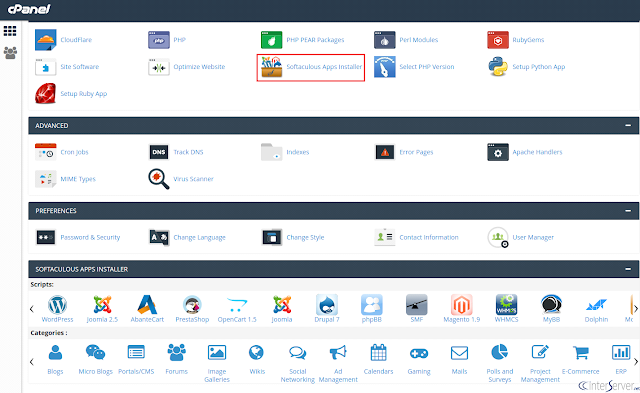Open the E-Commerce category
The image size is (640, 393).
(x=580, y=353)
